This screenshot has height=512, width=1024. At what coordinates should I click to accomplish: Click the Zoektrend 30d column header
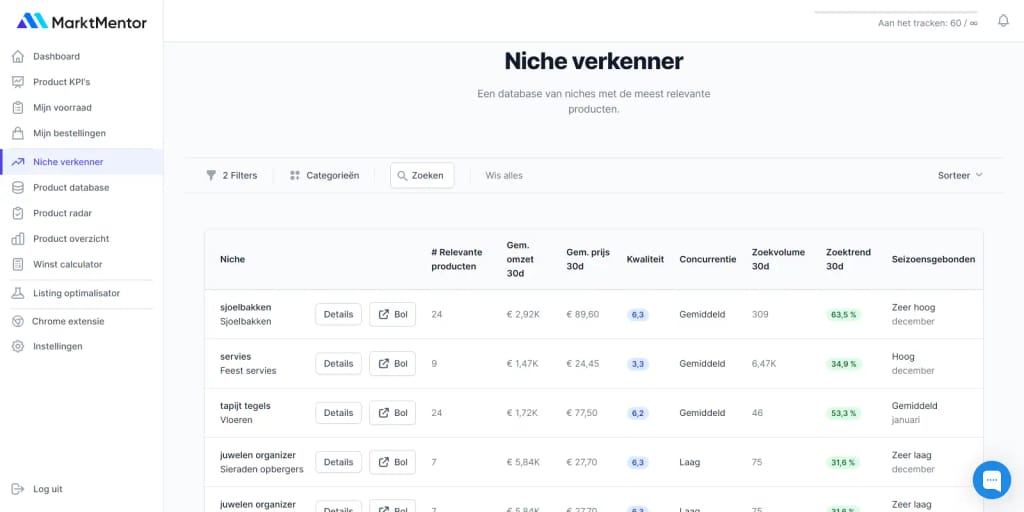point(848,259)
